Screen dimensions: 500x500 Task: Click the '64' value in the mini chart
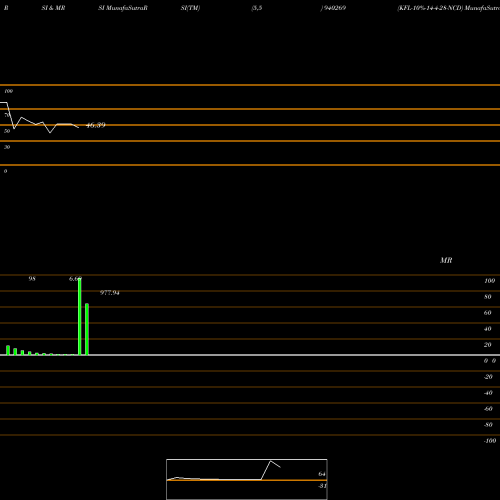click(322, 474)
